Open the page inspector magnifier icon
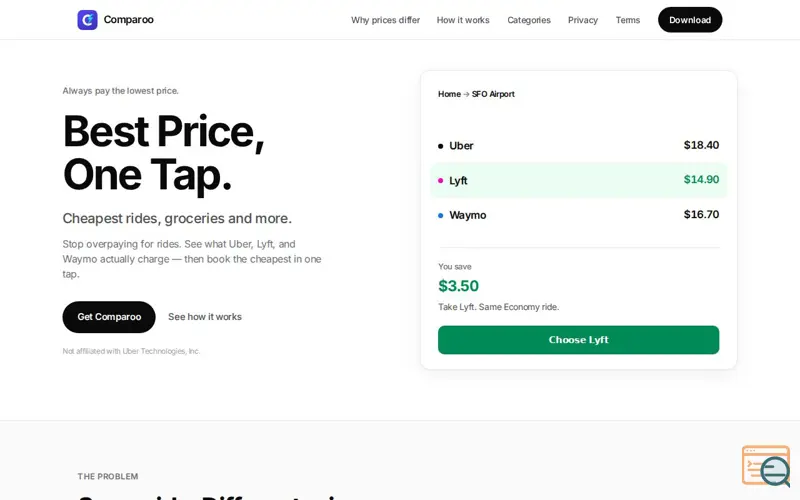 click(x=766, y=466)
